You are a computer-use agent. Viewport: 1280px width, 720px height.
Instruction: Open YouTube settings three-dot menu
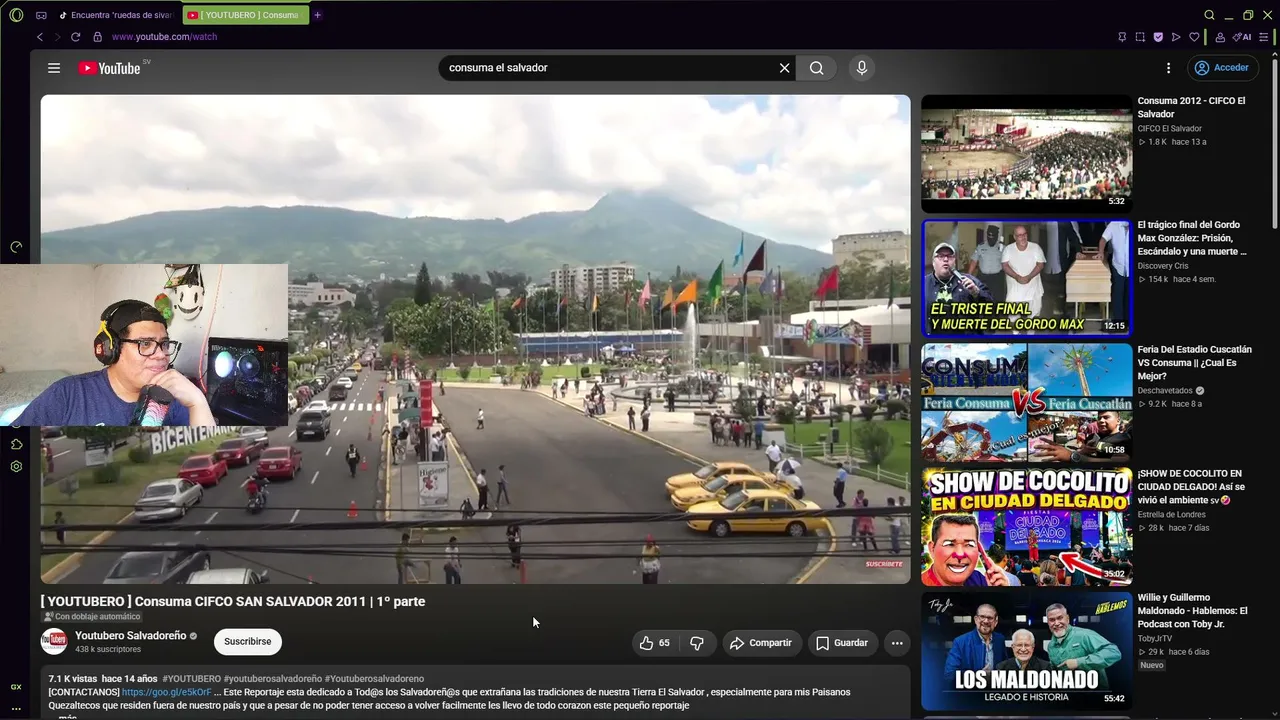(1168, 68)
